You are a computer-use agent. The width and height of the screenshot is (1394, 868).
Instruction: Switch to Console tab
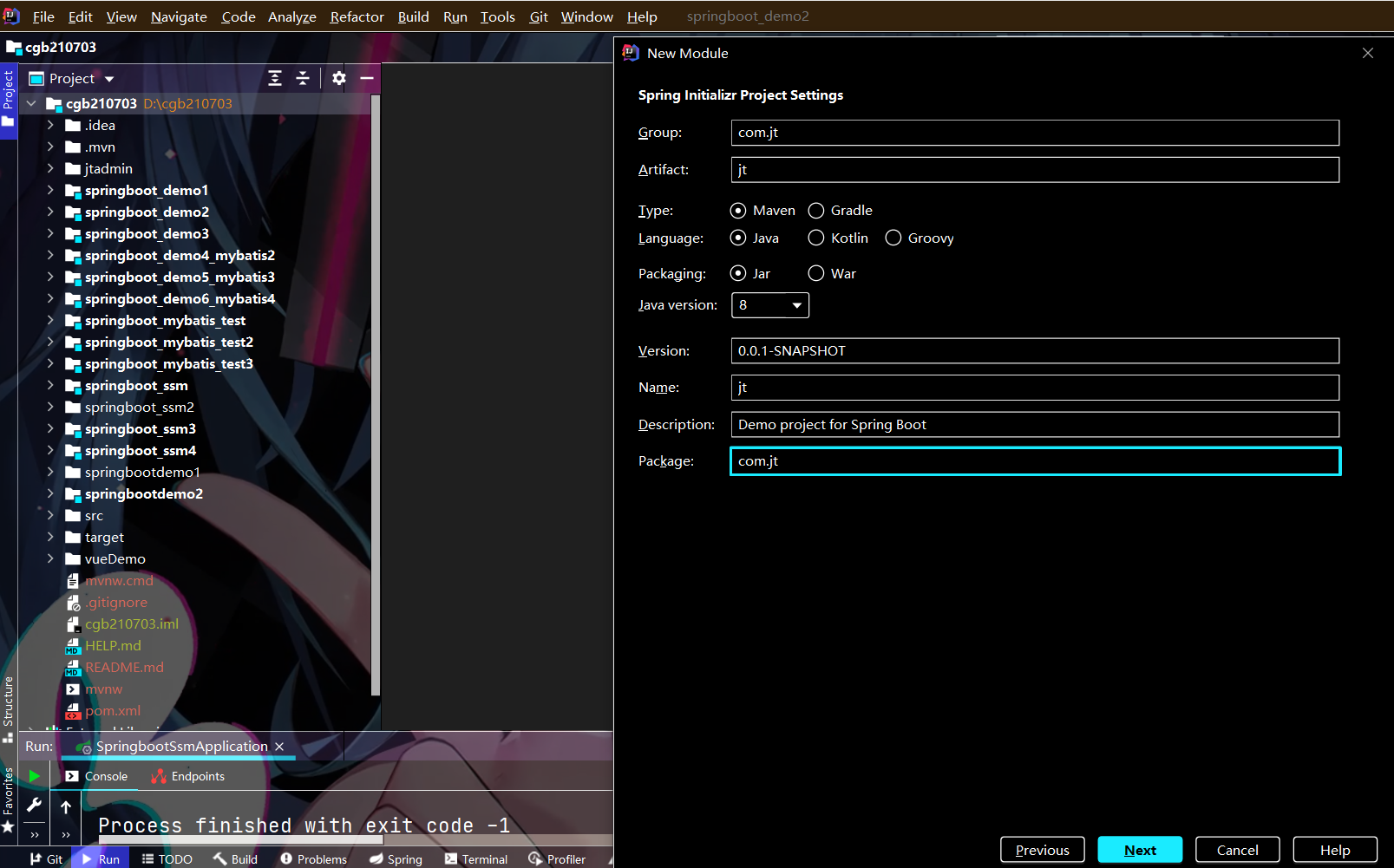pyautogui.click(x=96, y=777)
